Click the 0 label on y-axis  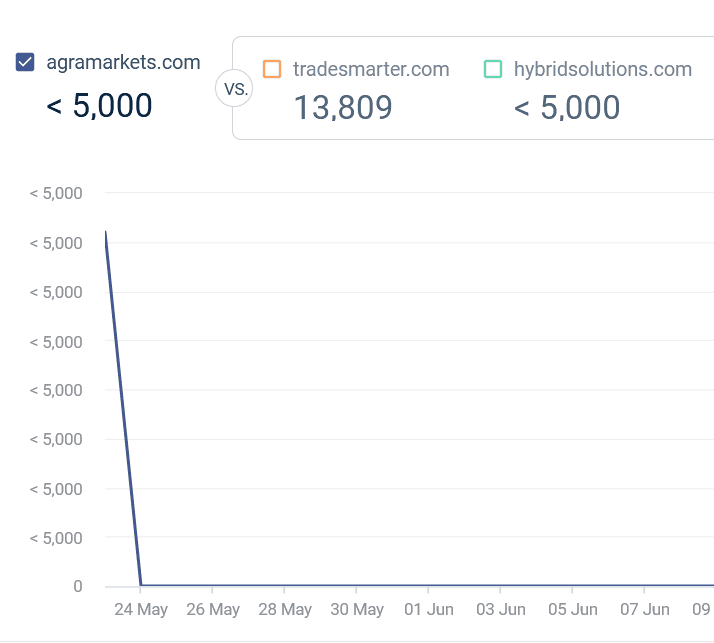pos(78,586)
